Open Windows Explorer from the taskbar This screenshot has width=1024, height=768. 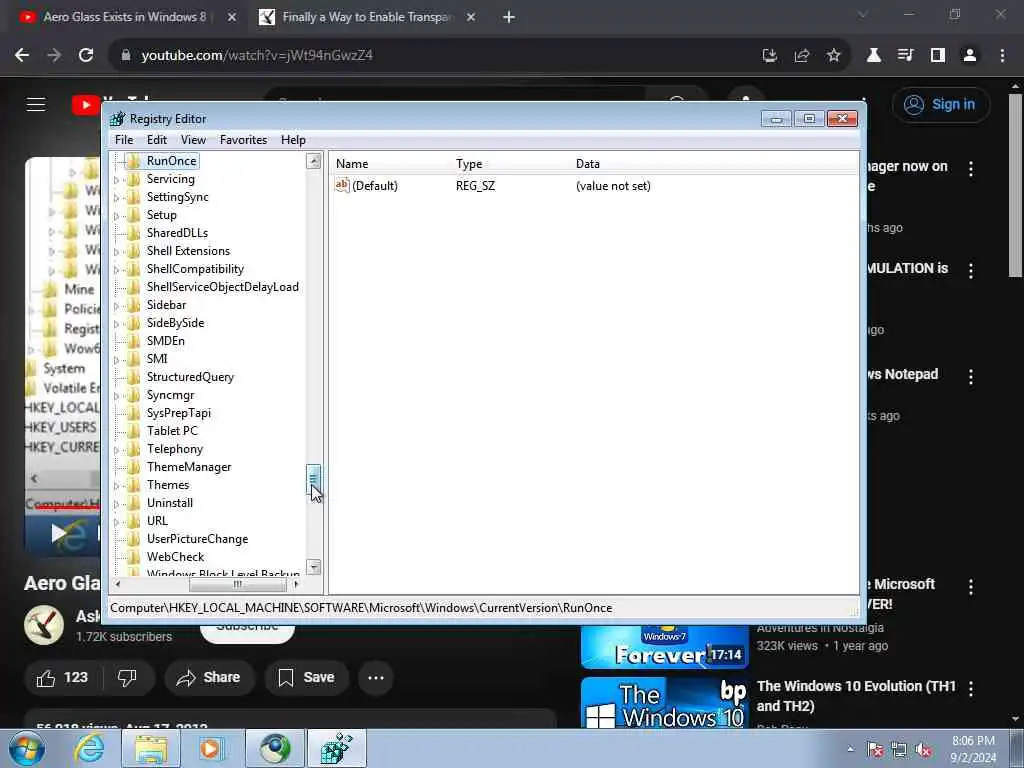point(151,748)
